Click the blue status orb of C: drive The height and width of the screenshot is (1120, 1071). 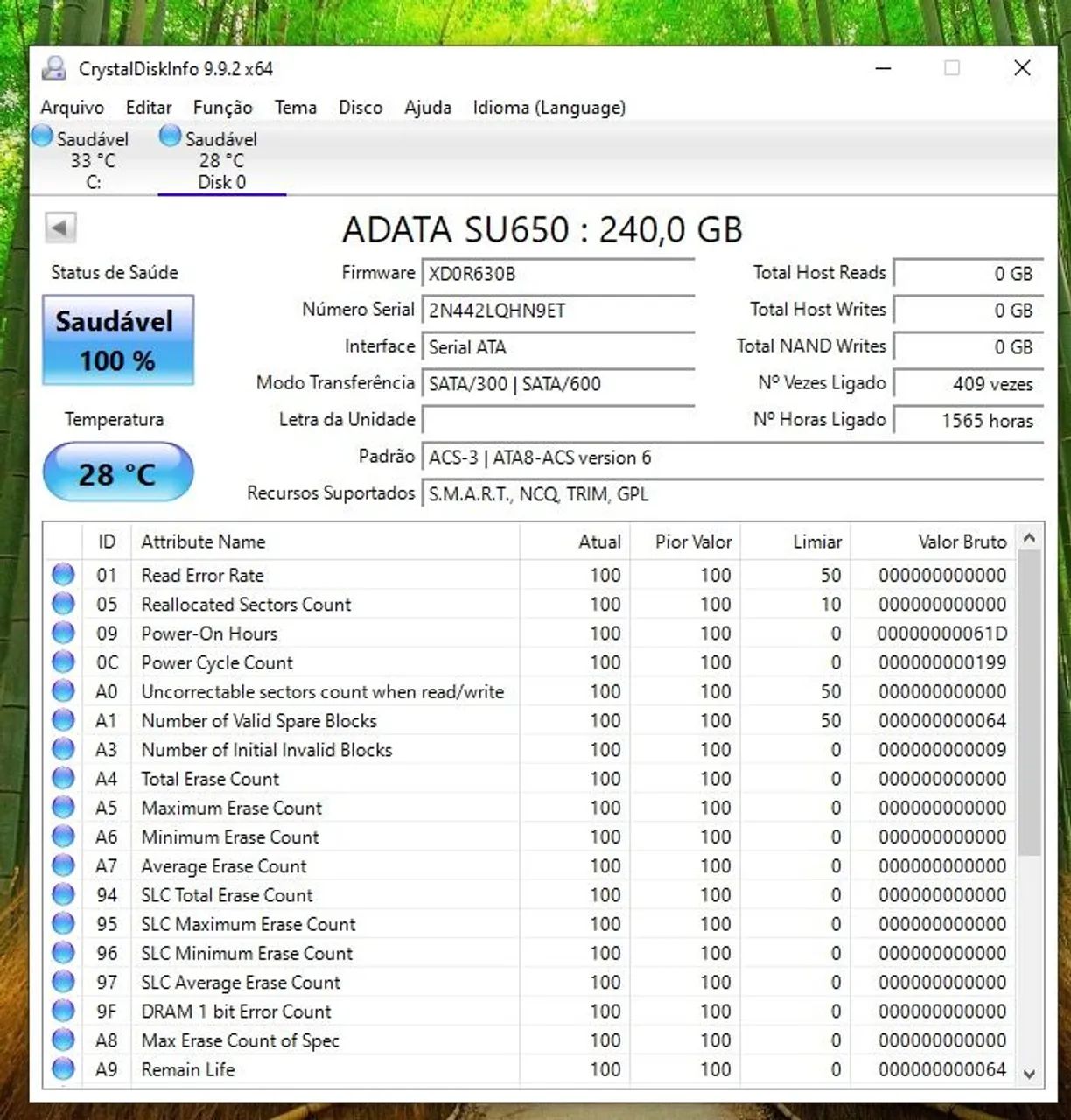coord(42,136)
